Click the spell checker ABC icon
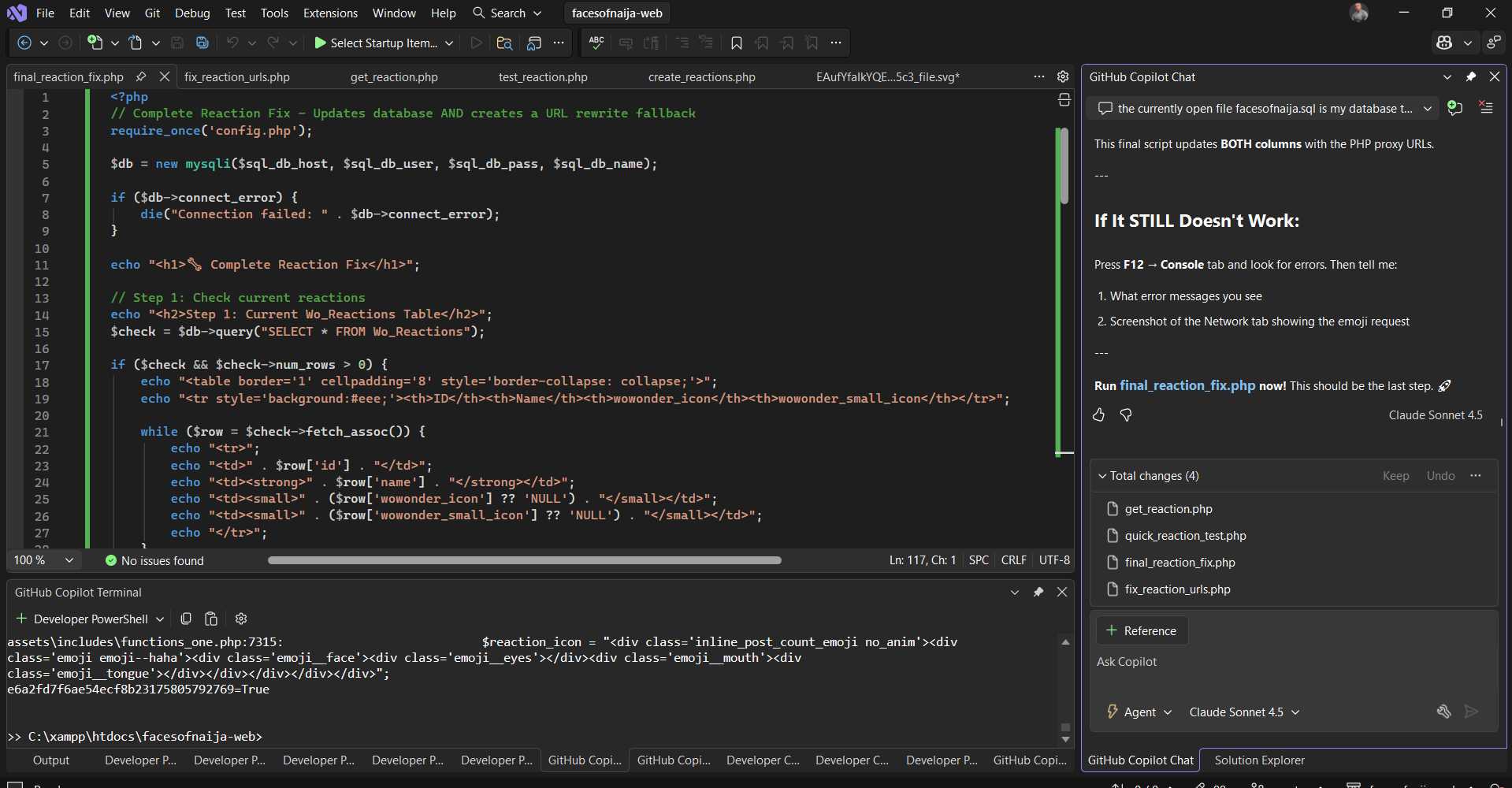 [596, 43]
